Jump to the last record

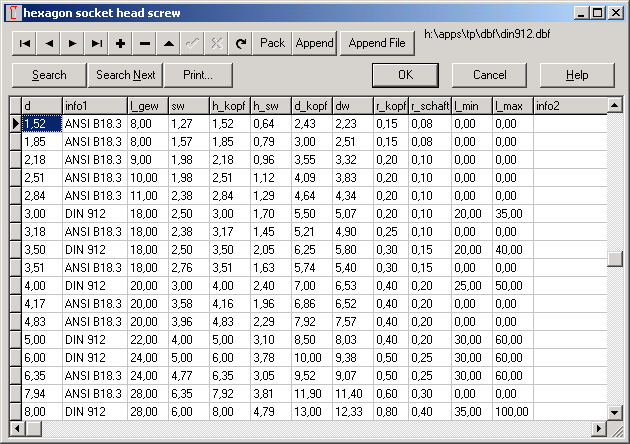coord(96,43)
